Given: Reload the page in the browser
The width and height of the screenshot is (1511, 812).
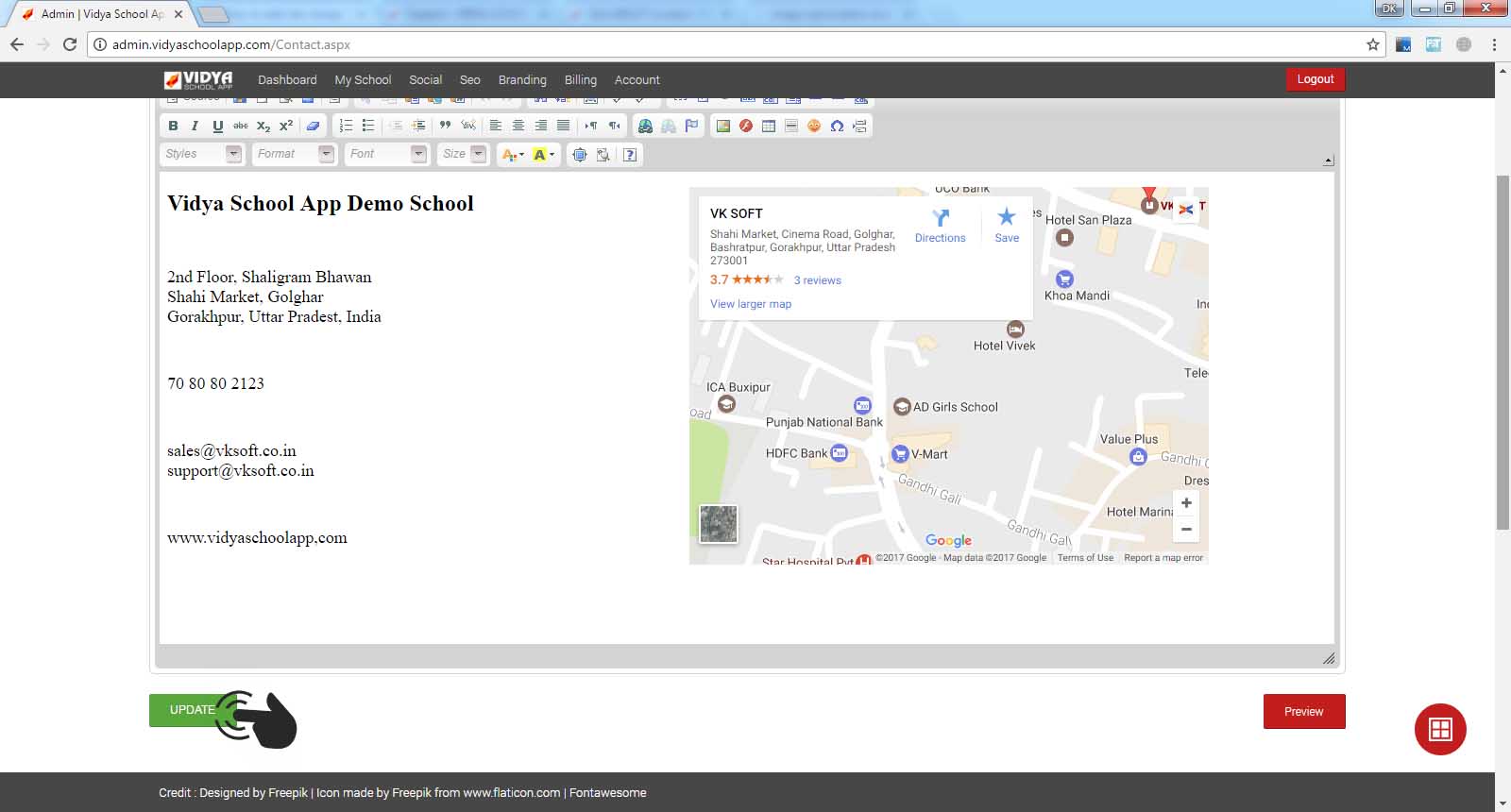Looking at the screenshot, I should (x=70, y=44).
